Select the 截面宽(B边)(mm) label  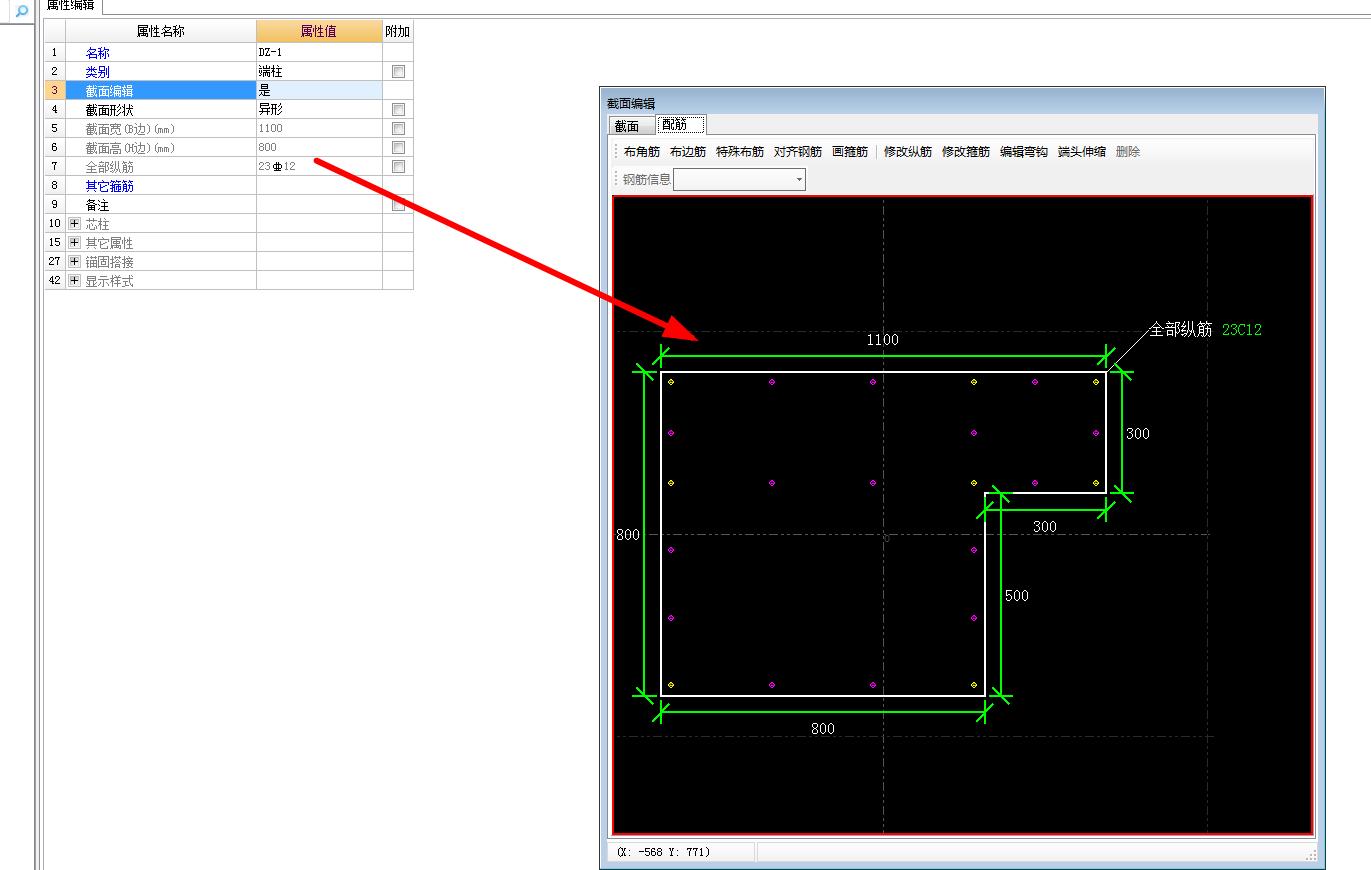(130, 129)
